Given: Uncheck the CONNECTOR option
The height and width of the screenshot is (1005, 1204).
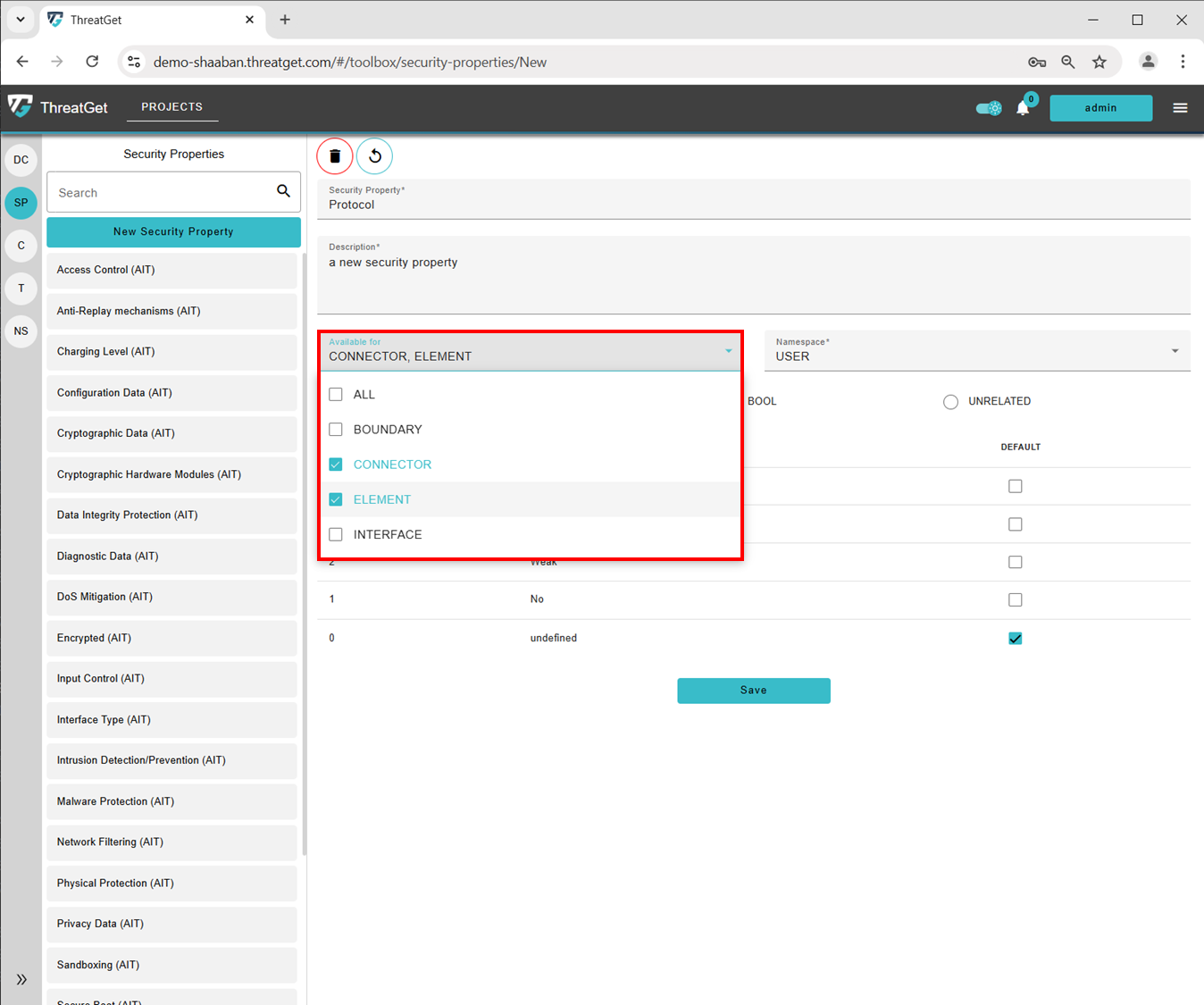Looking at the screenshot, I should [x=336, y=465].
